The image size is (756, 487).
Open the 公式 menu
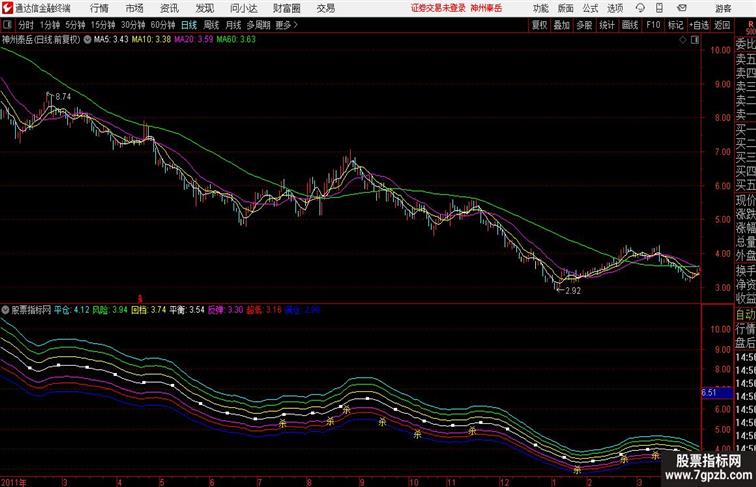590,8
